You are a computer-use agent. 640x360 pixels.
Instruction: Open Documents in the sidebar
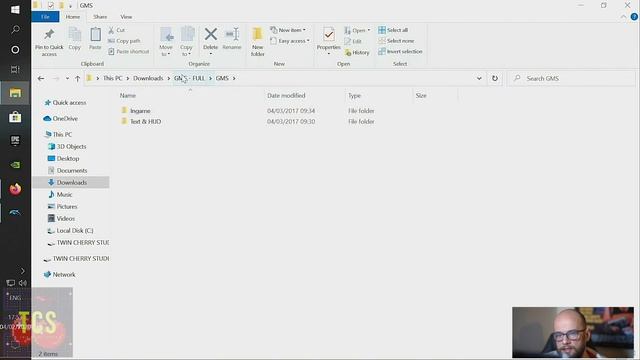pyautogui.click(x=67, y=170)
